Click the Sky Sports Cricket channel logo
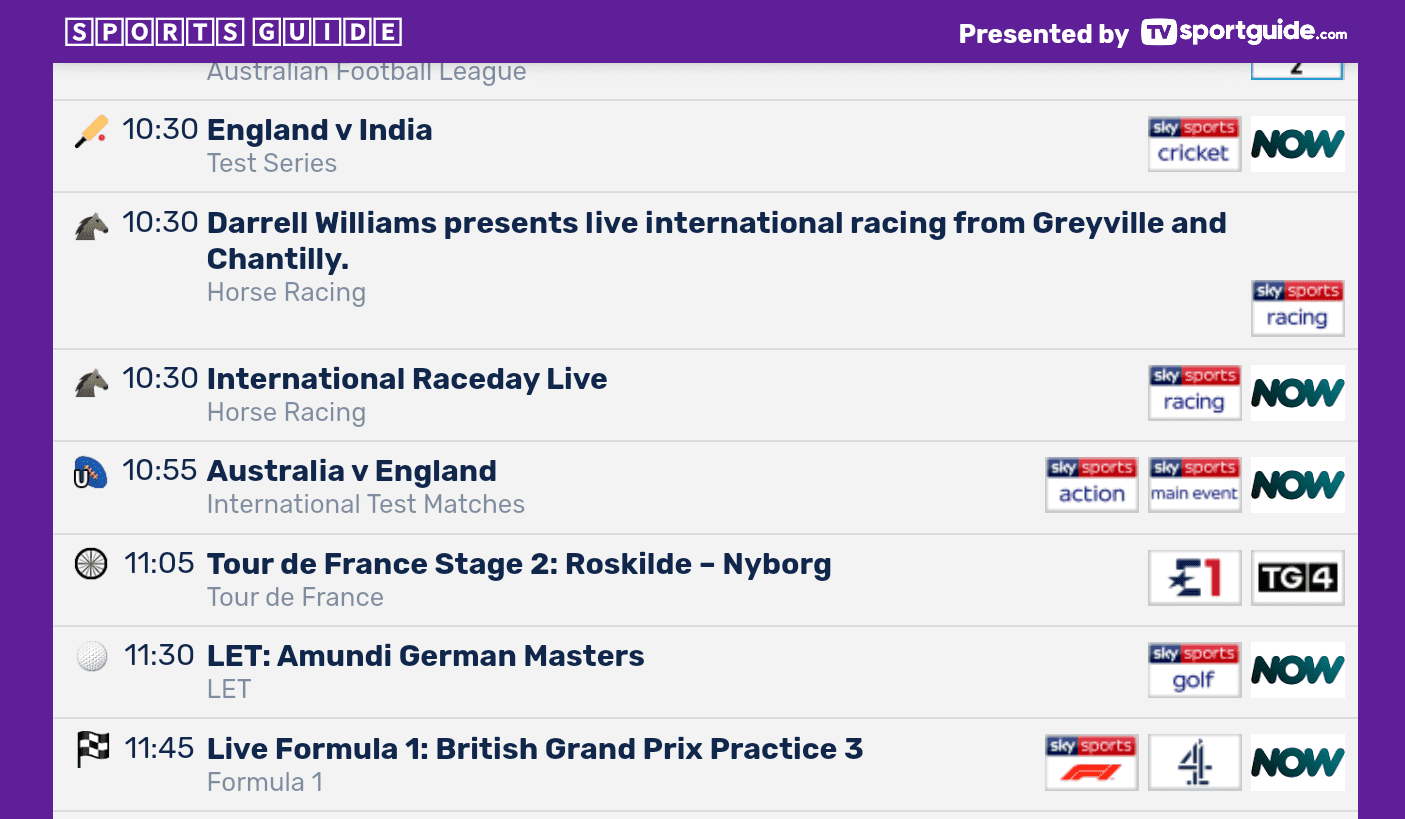The height and width of the screenshot is (819, 1405). (1193, 144)
